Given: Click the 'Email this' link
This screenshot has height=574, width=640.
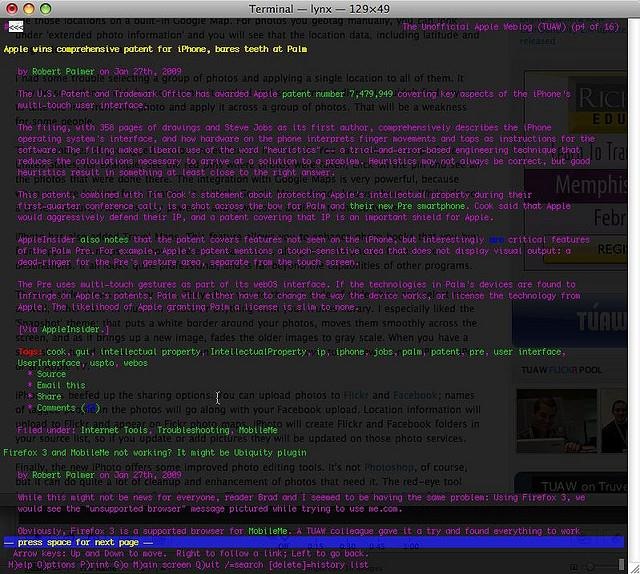Looking at the screenshot, I should click(x=61, y=385).
